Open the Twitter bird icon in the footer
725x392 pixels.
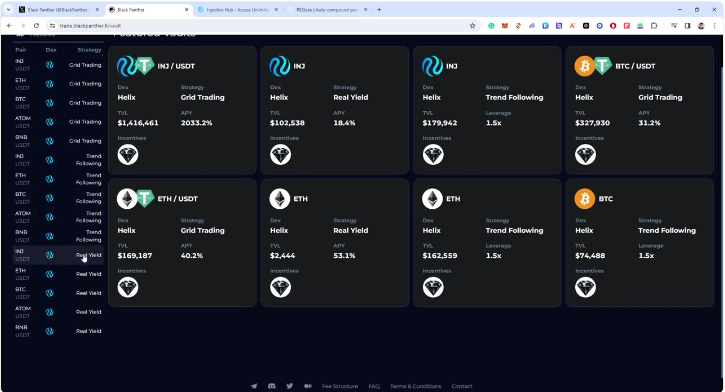(x=289, y=386)
